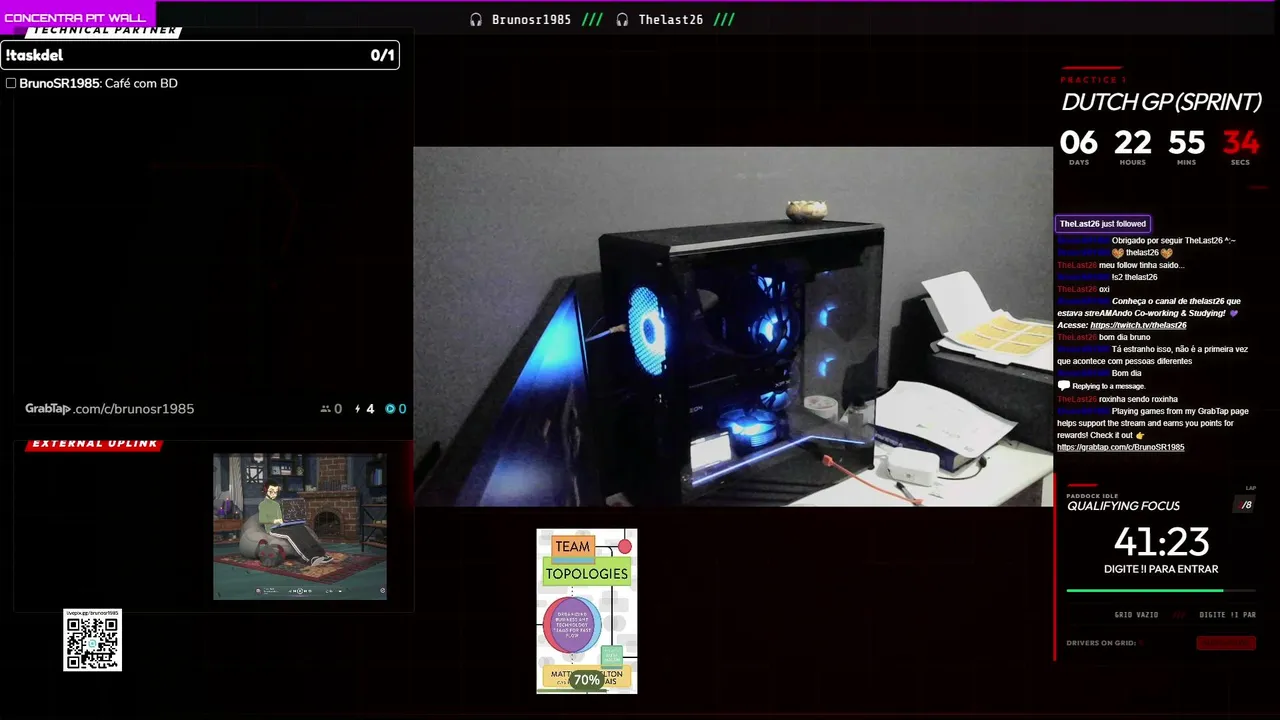Screen dimensions: 1280x720
Task: Click the 22 hours countdown value
Action: click(1132, 143)
